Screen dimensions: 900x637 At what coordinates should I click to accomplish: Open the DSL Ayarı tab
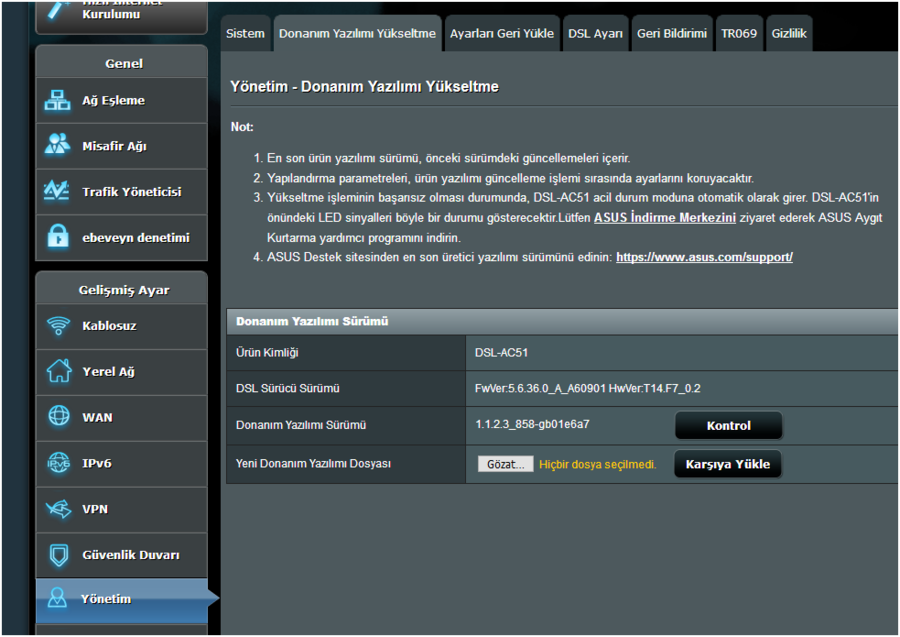[595, 33]
